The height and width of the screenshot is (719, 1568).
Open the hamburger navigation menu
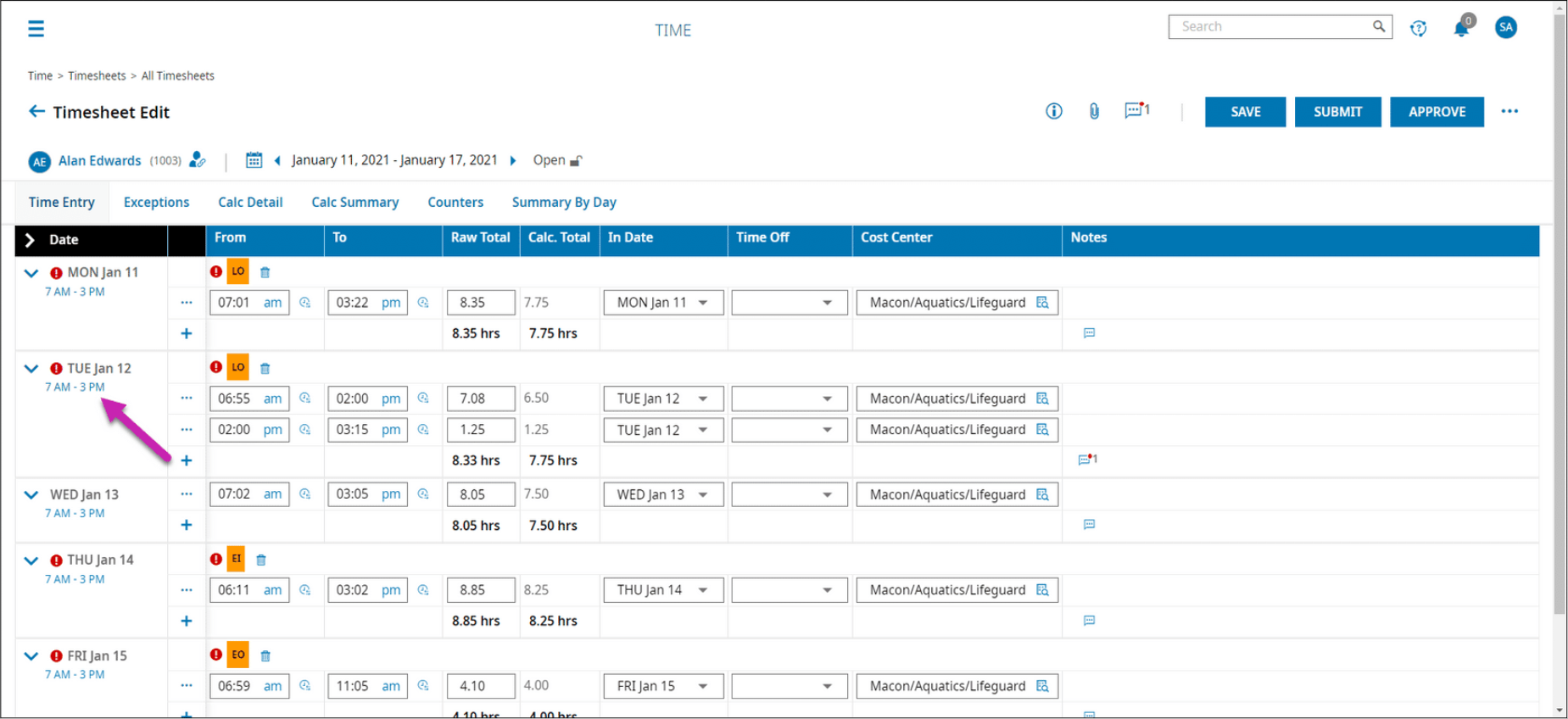tap(36, 29)
